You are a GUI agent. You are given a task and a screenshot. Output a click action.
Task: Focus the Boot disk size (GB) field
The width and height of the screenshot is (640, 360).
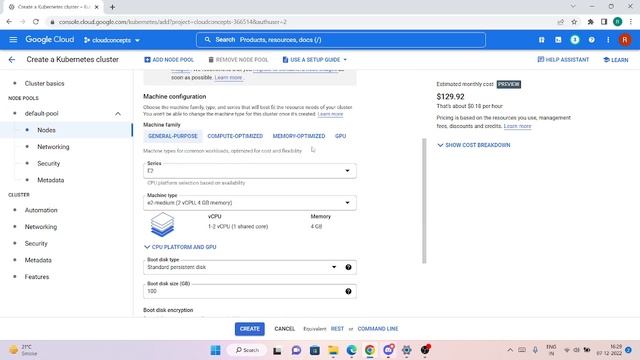coord(249,291)
